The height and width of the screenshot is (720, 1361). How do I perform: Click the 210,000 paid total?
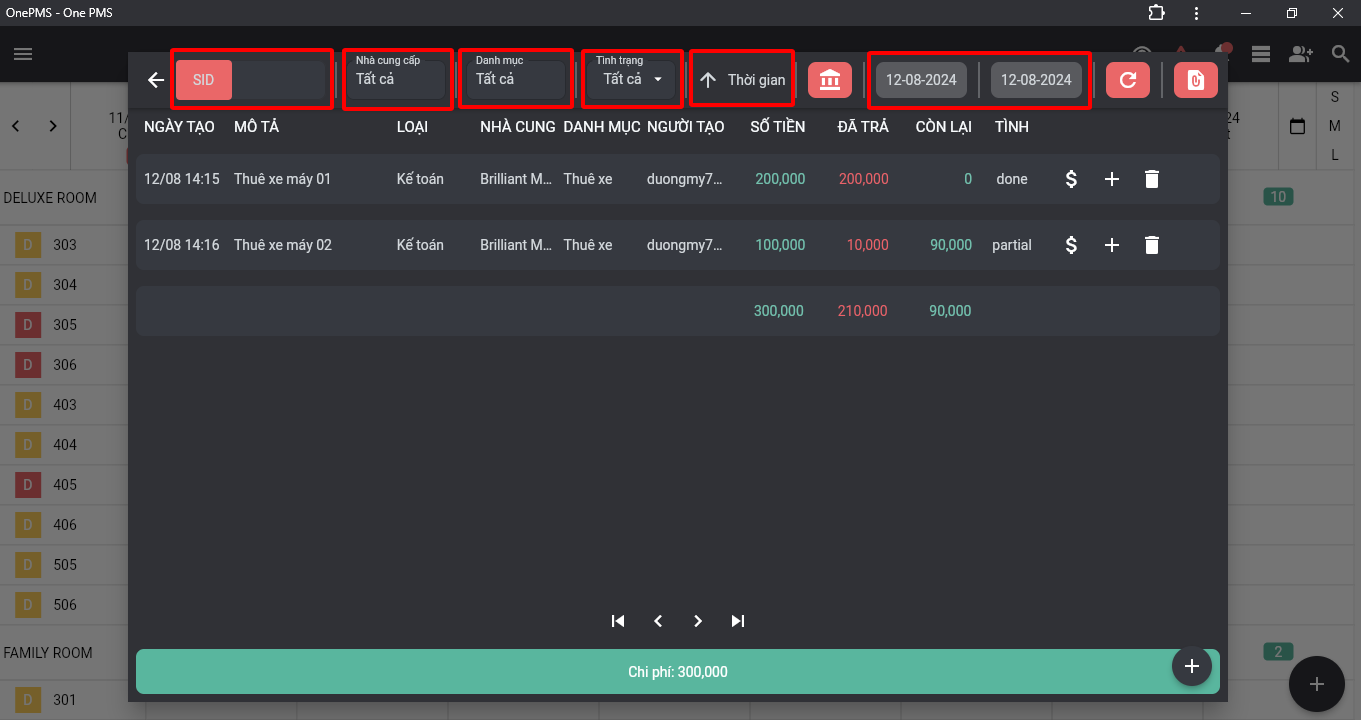pos(862,311)
